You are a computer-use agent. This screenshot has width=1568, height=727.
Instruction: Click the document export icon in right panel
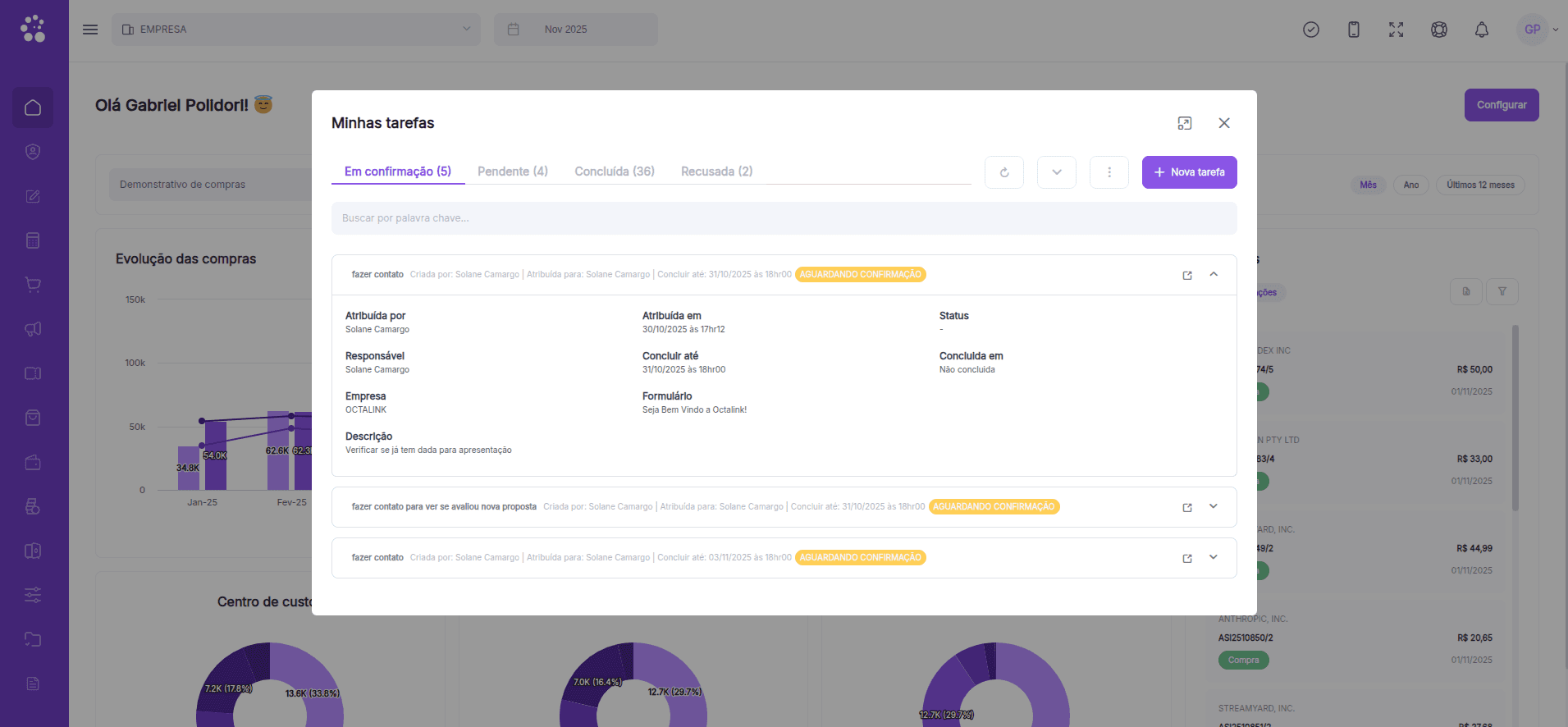pyautogui.click(x=1466, y=291)
